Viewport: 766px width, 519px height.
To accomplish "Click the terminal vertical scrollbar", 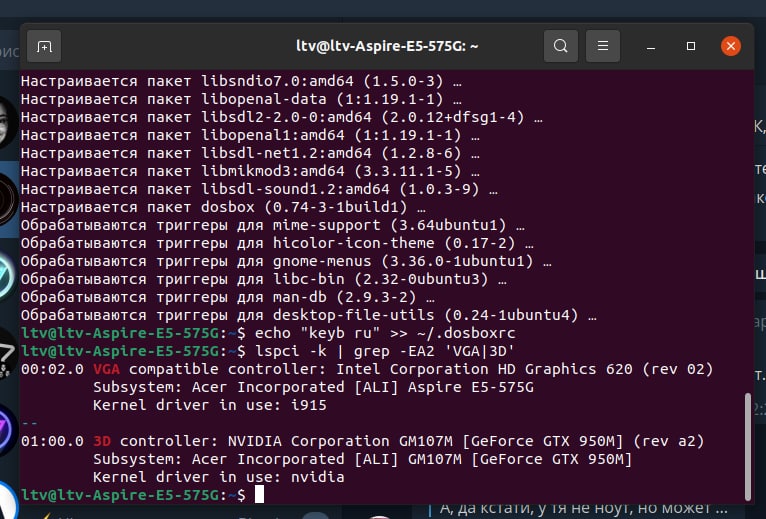I will [x=748, y=447].
